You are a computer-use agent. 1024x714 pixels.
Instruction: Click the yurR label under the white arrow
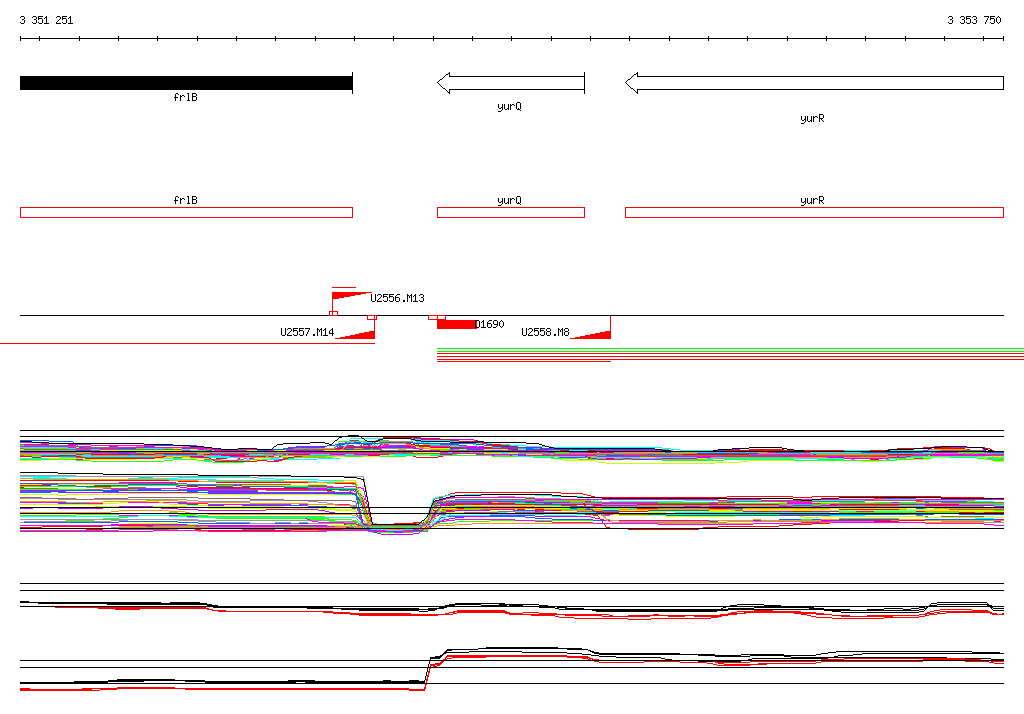[812, 118]
